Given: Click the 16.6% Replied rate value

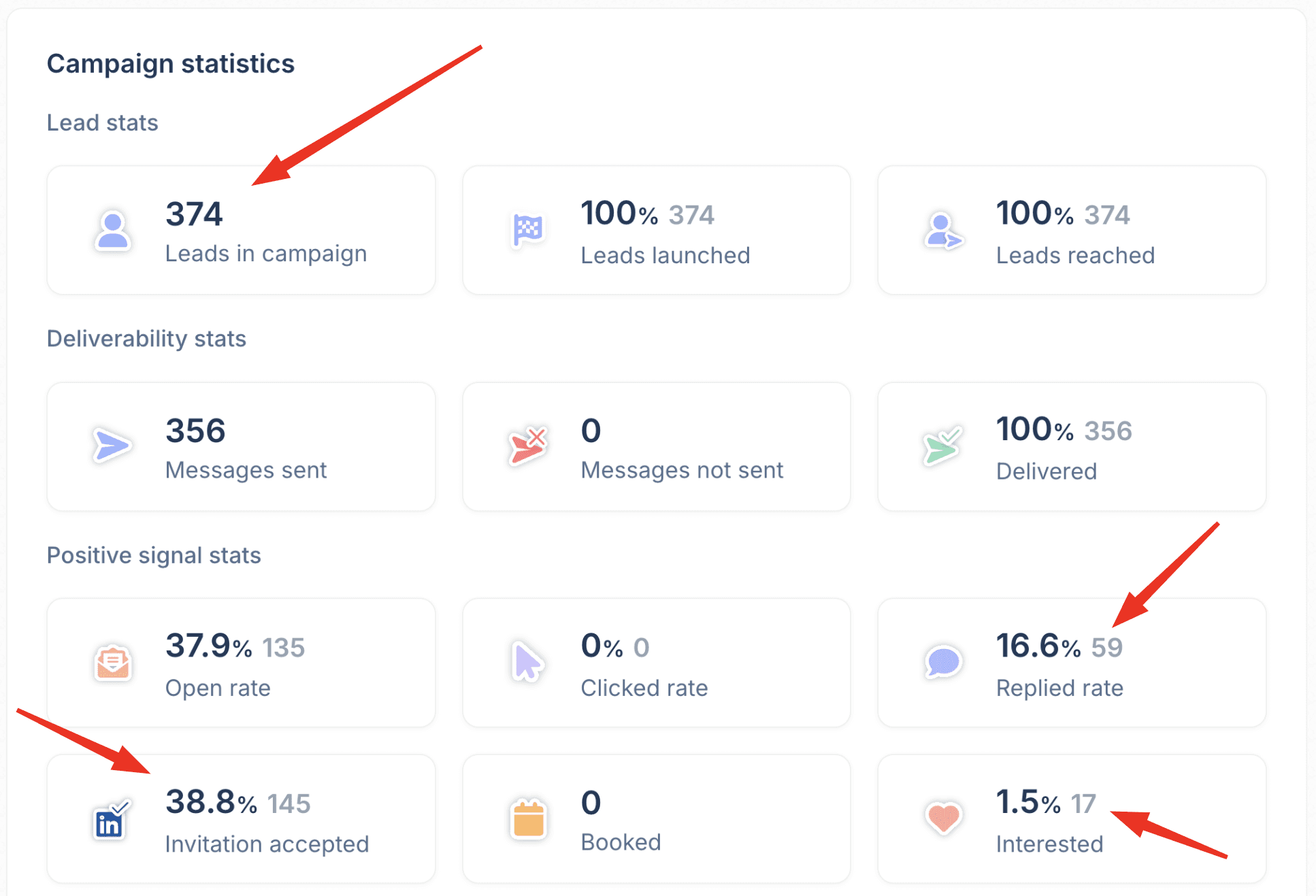Looking at the screenshot, I should [x=1037, y=646].
